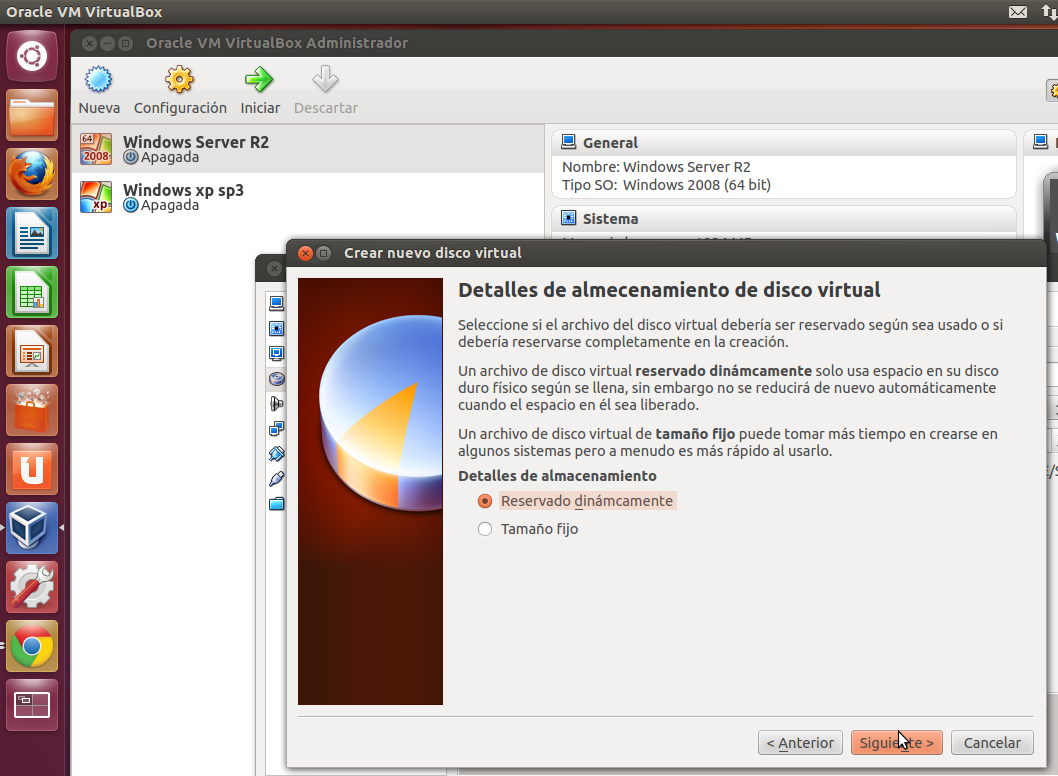Click the Descartar toolbar arrow

click(x=325, y=80)
